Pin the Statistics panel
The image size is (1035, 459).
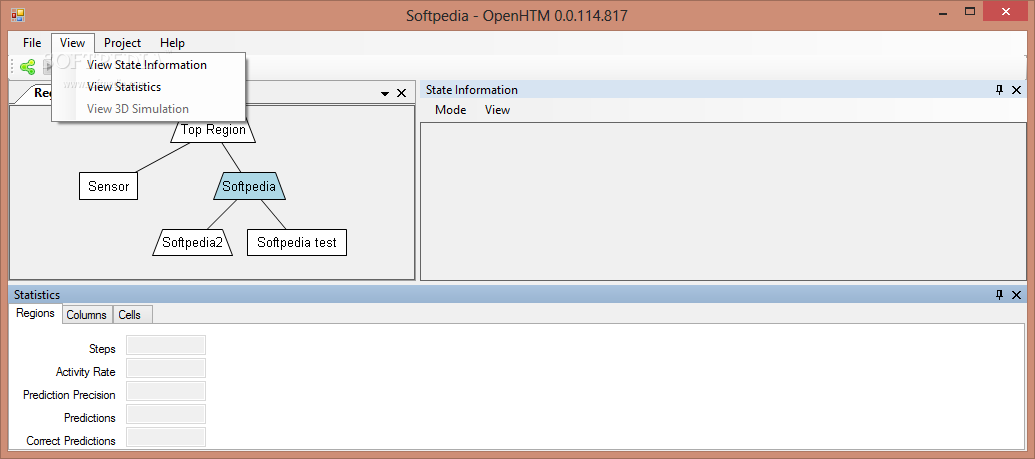999,295
